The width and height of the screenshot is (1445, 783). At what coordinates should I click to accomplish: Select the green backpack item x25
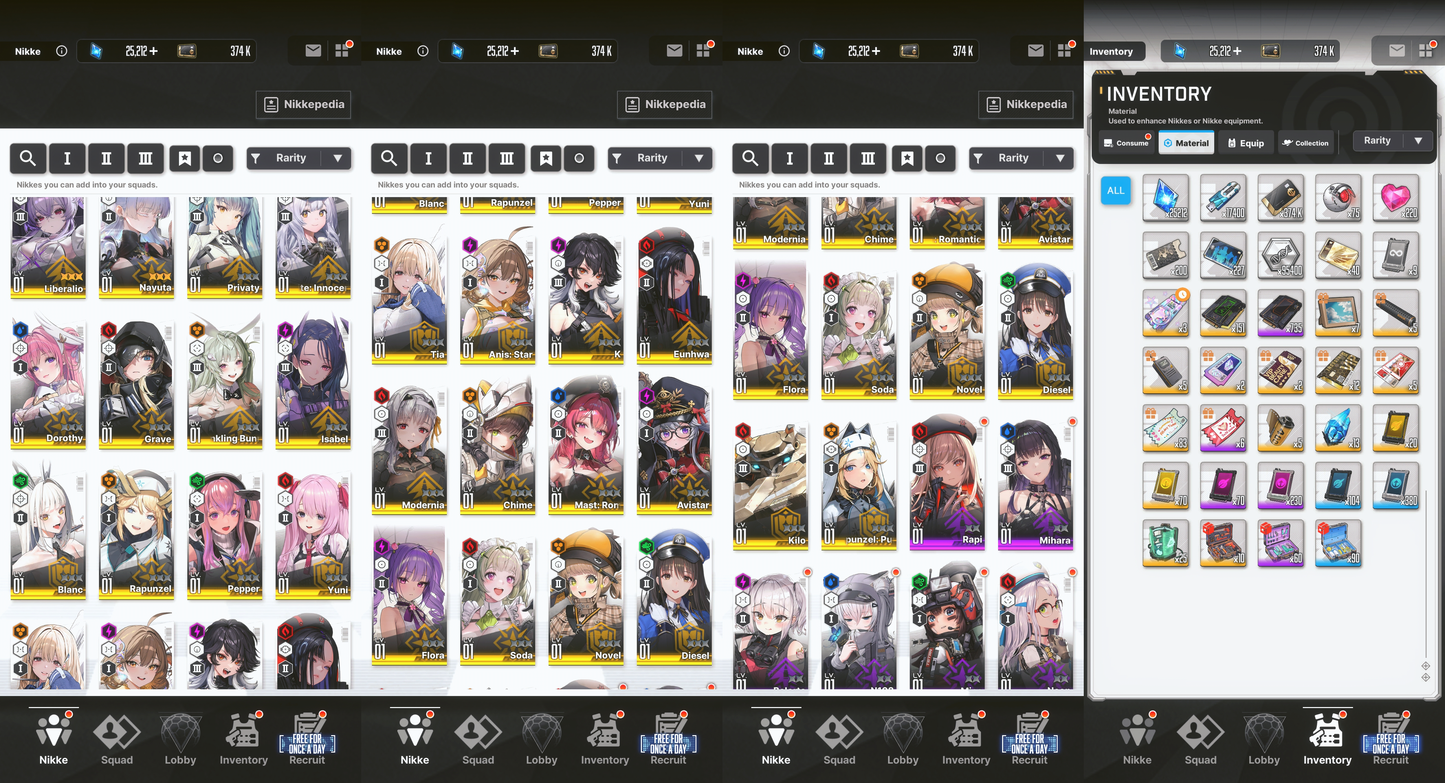(x=1166, y=543)
